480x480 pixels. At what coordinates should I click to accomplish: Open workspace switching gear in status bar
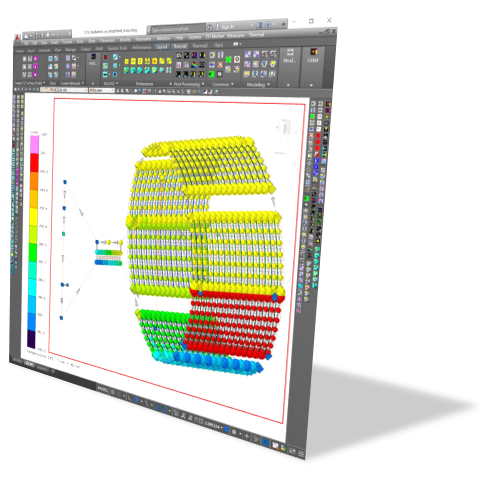click(235, 432)
